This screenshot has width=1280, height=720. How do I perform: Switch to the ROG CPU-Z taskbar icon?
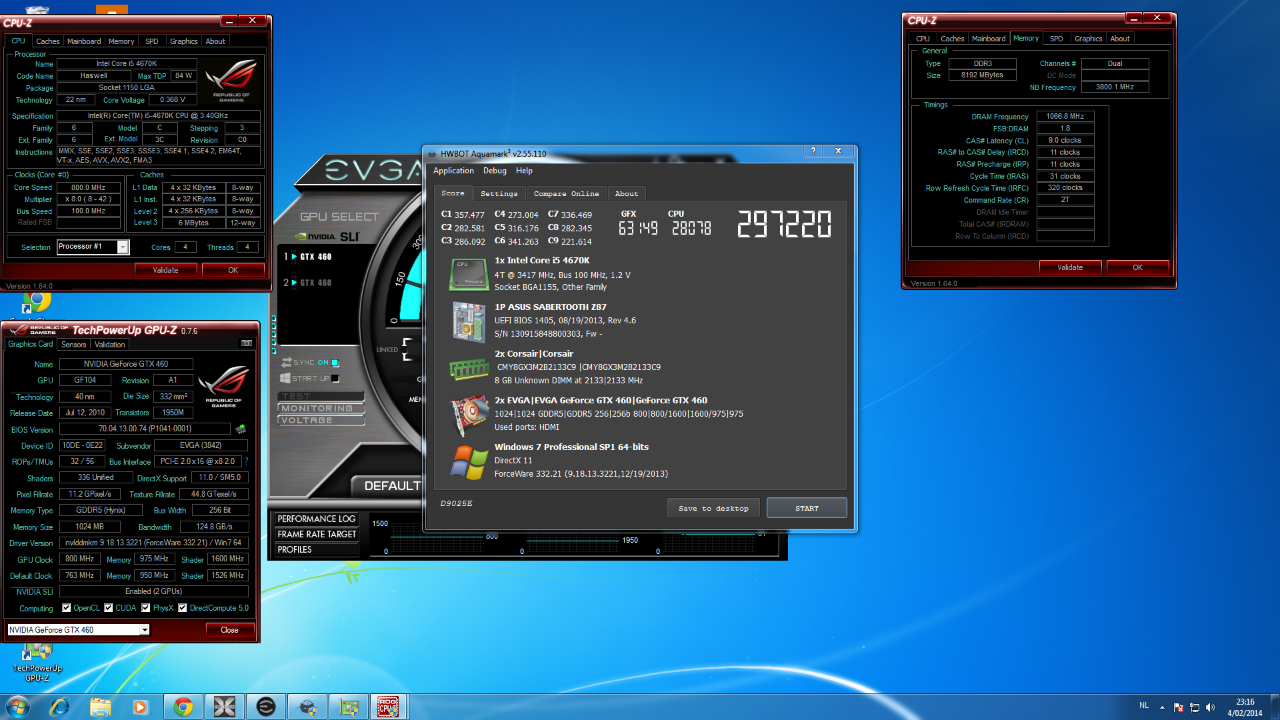389,707
